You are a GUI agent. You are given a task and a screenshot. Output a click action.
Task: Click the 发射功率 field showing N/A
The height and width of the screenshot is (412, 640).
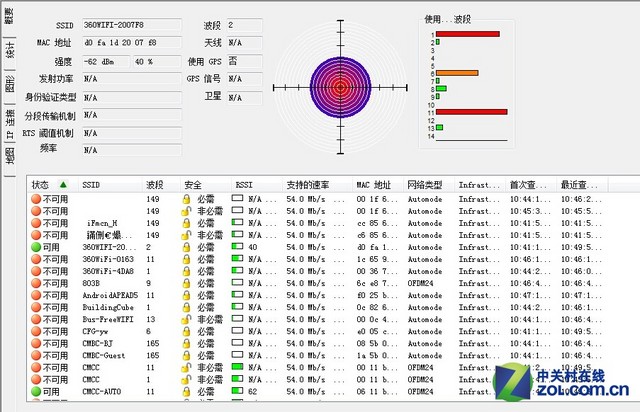[x=131, y=79]
